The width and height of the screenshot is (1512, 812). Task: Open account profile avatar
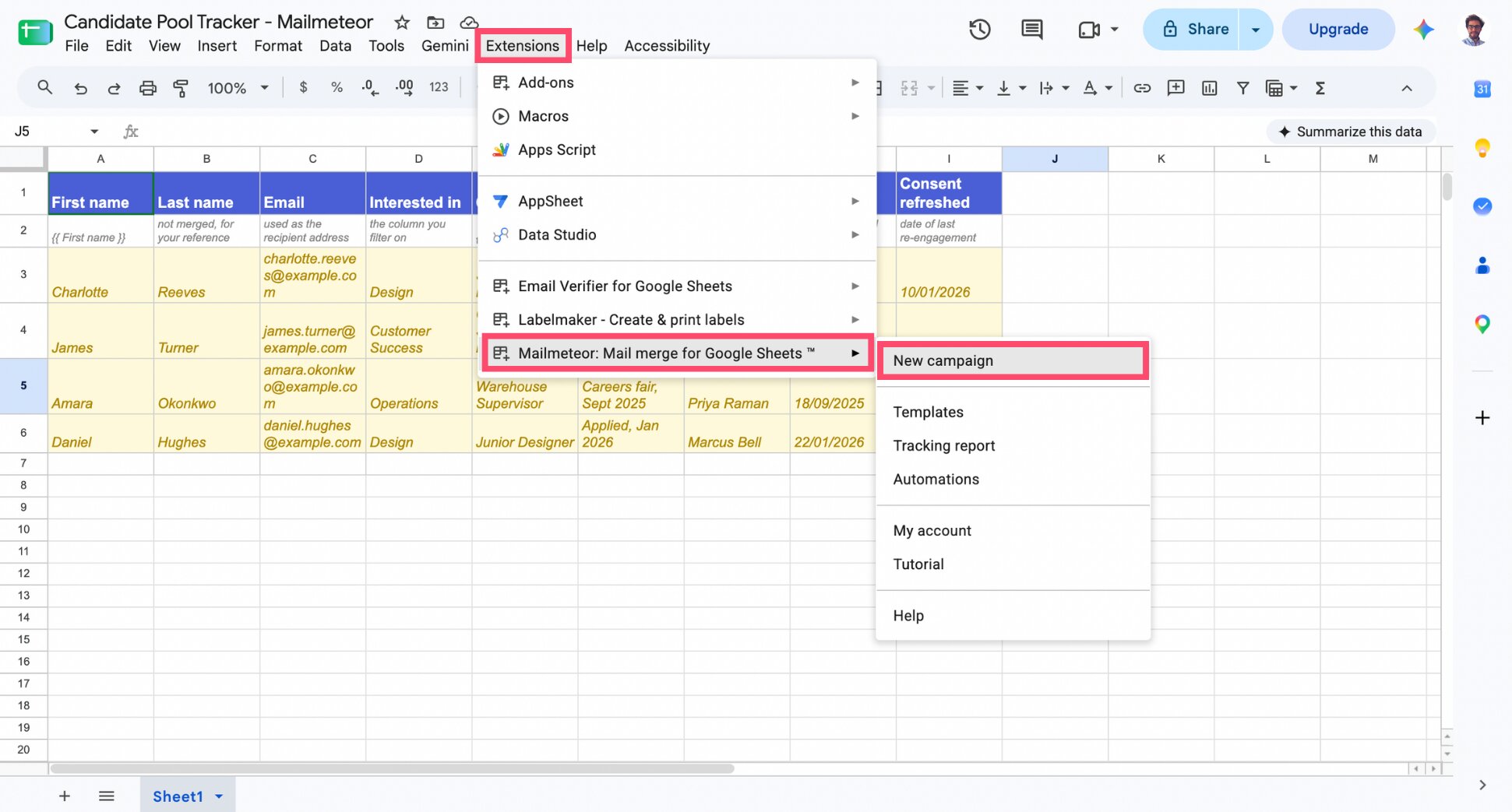point(1474,30)
